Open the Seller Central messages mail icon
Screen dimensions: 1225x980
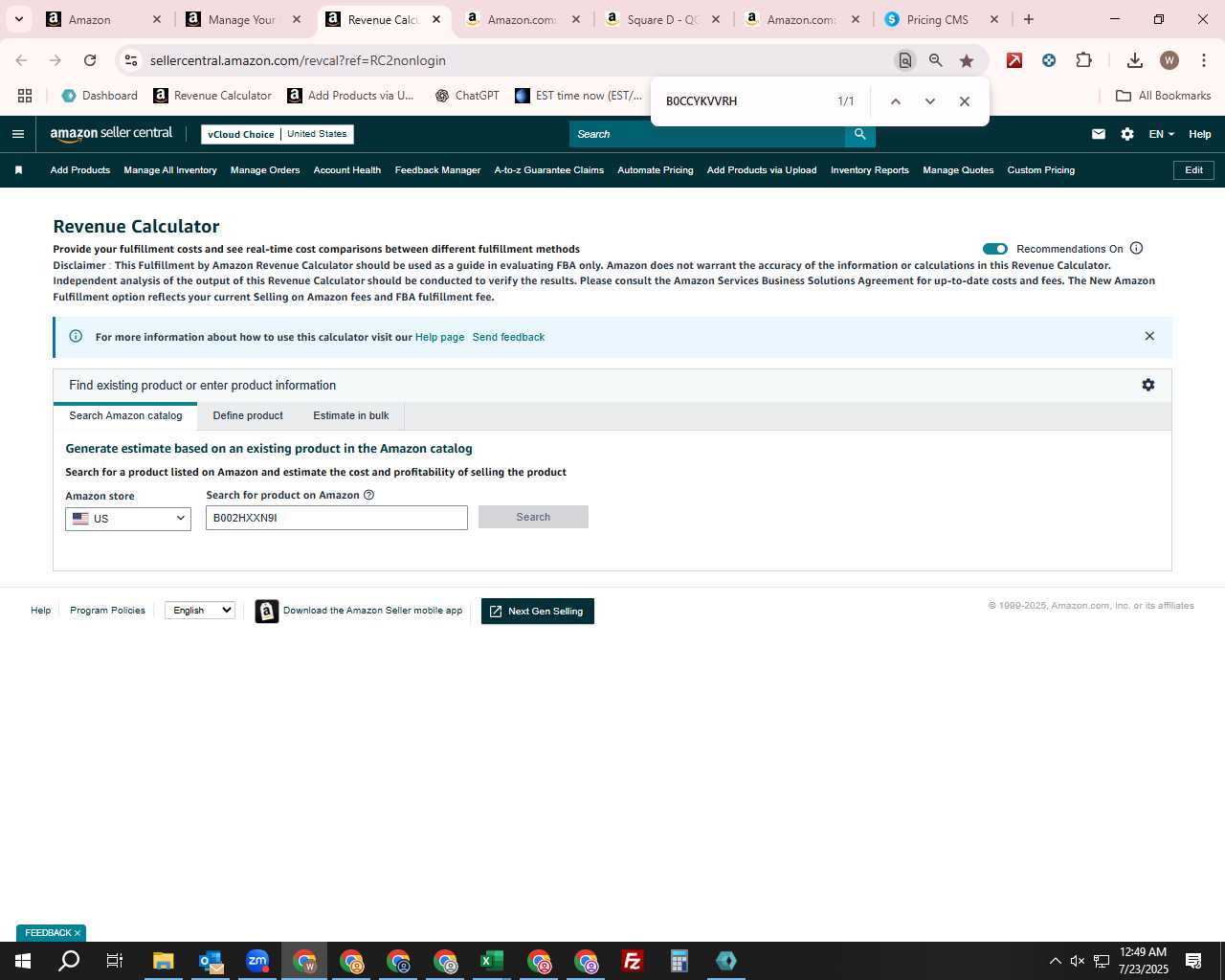point(1099,134)
